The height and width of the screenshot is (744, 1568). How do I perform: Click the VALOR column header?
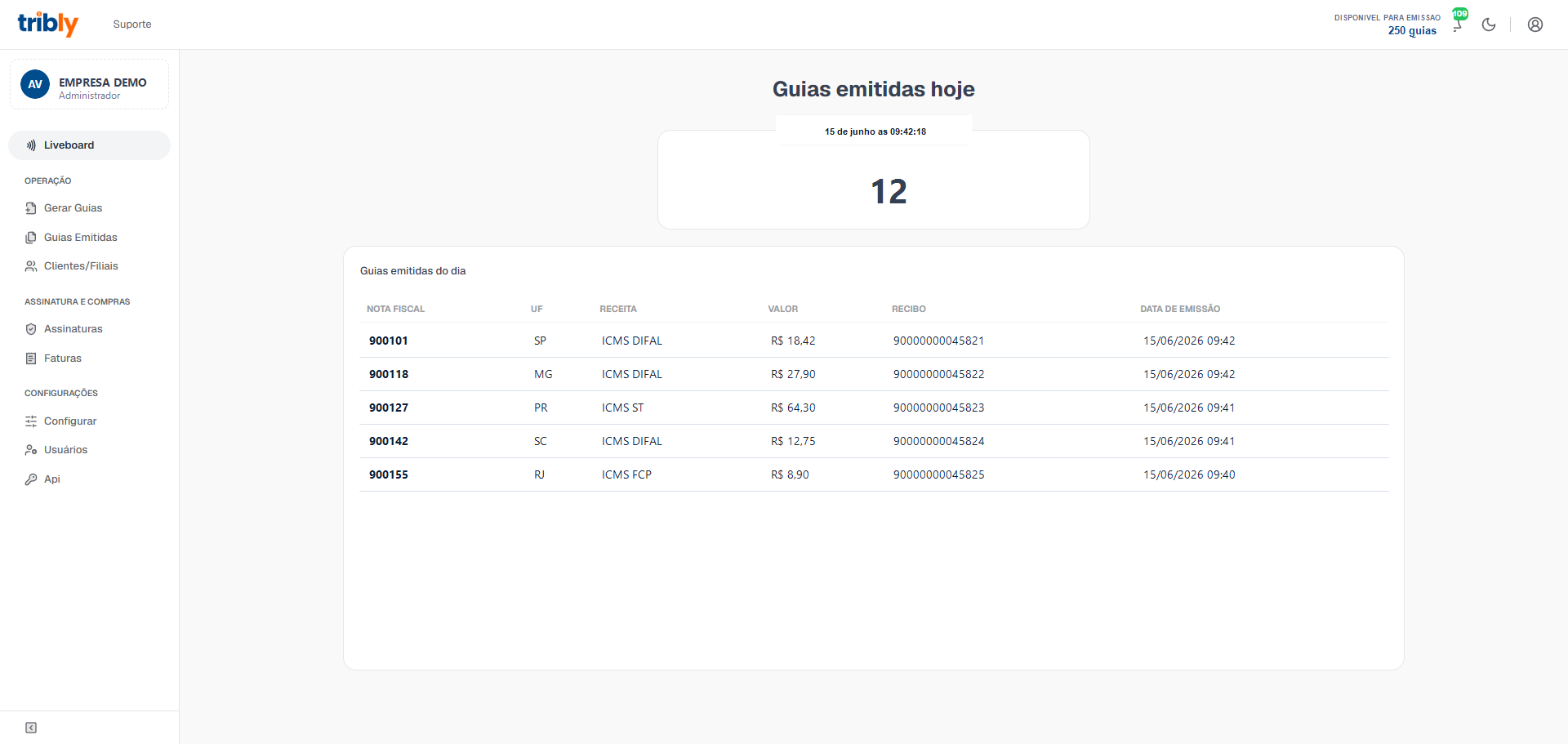782,309
